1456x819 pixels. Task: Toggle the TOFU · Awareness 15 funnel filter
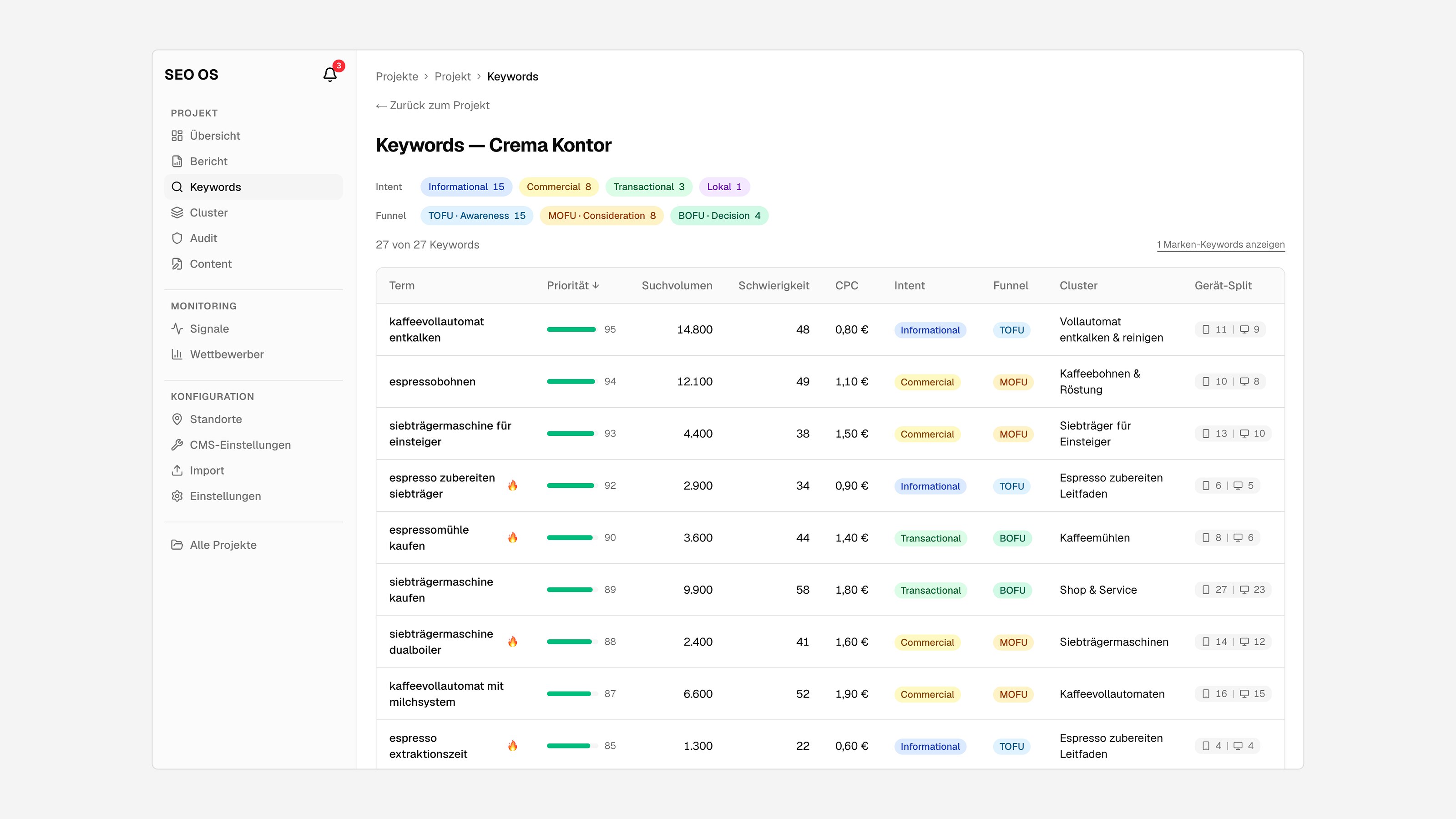(x=476, y=216)
